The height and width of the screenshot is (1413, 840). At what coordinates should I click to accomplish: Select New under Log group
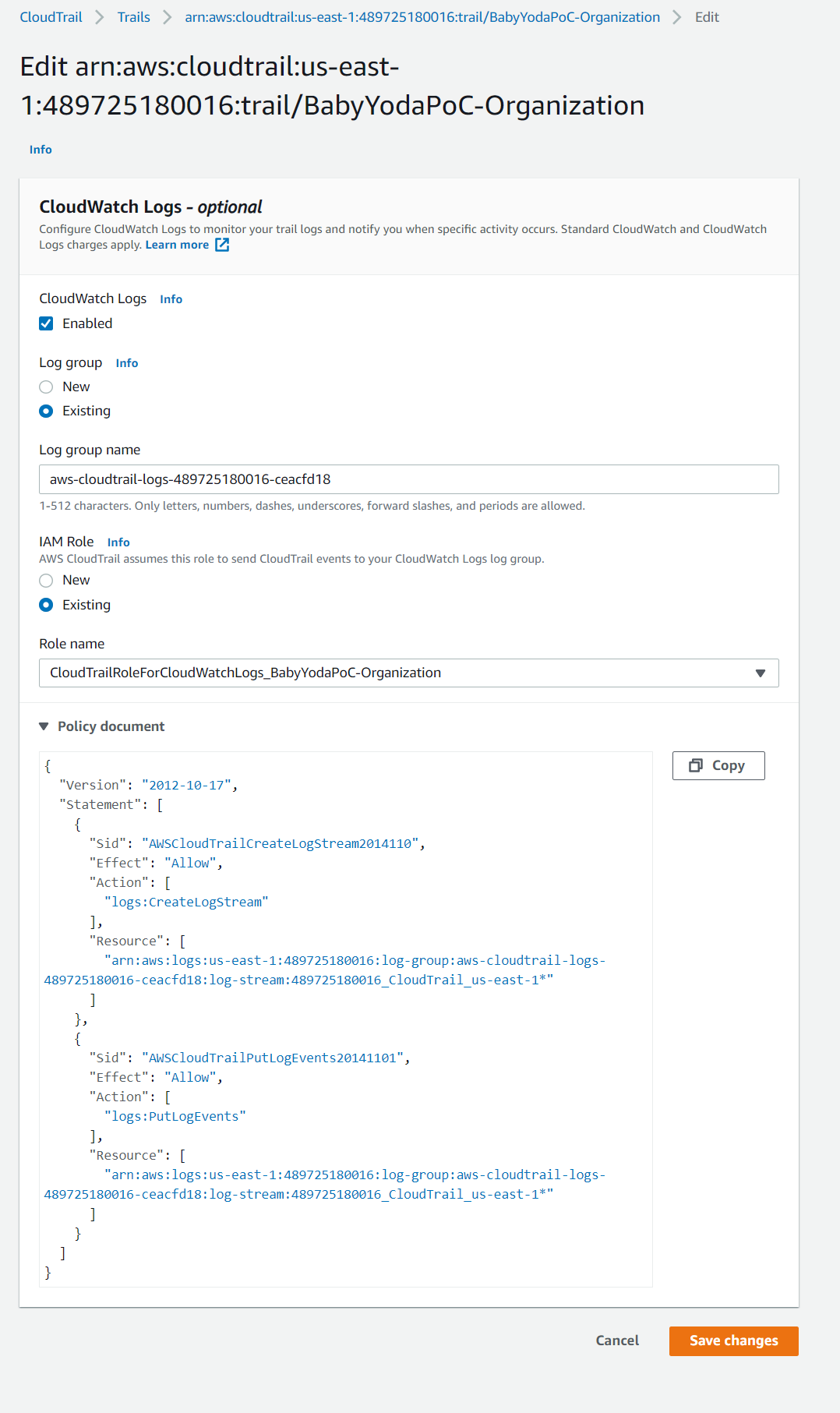pos(46,387)
